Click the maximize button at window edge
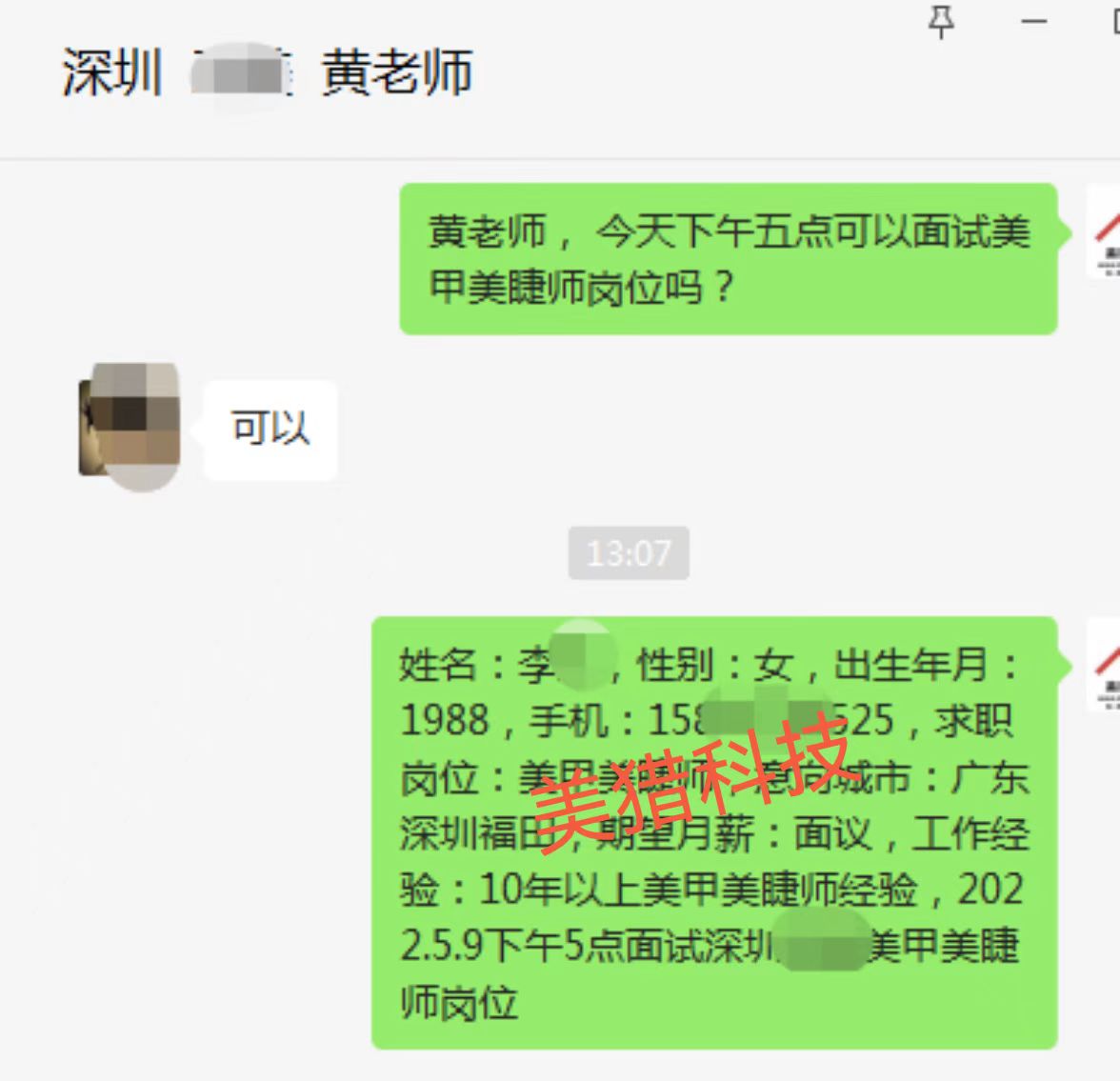Viewport: 1120px width, 1081px height. pyautogui.click(x=1116, y=22)
